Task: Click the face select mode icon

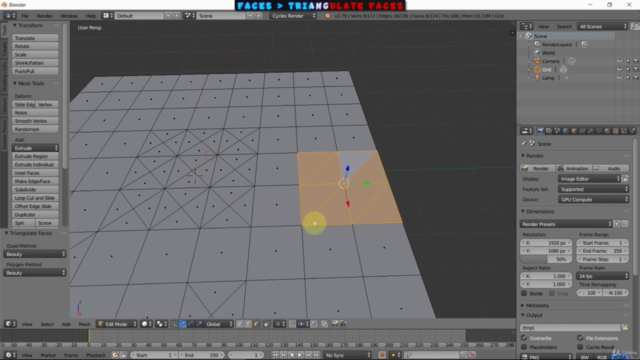Action: click(x=256, y=324)
